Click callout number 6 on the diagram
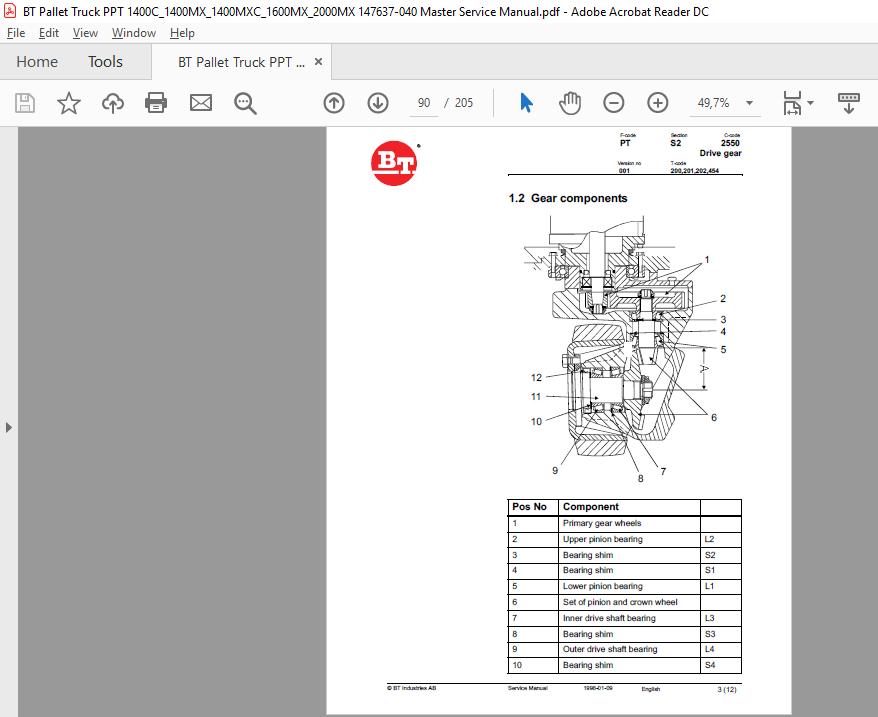This screenshot has height=717, width=878. pos(714,417)
